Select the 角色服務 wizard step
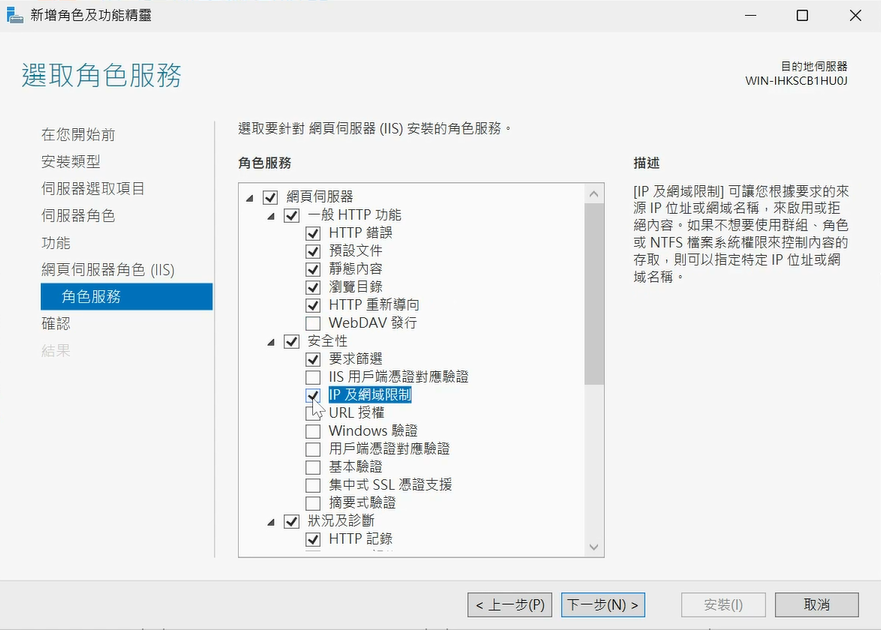The image size is (881, 630). tap(126, 296)
